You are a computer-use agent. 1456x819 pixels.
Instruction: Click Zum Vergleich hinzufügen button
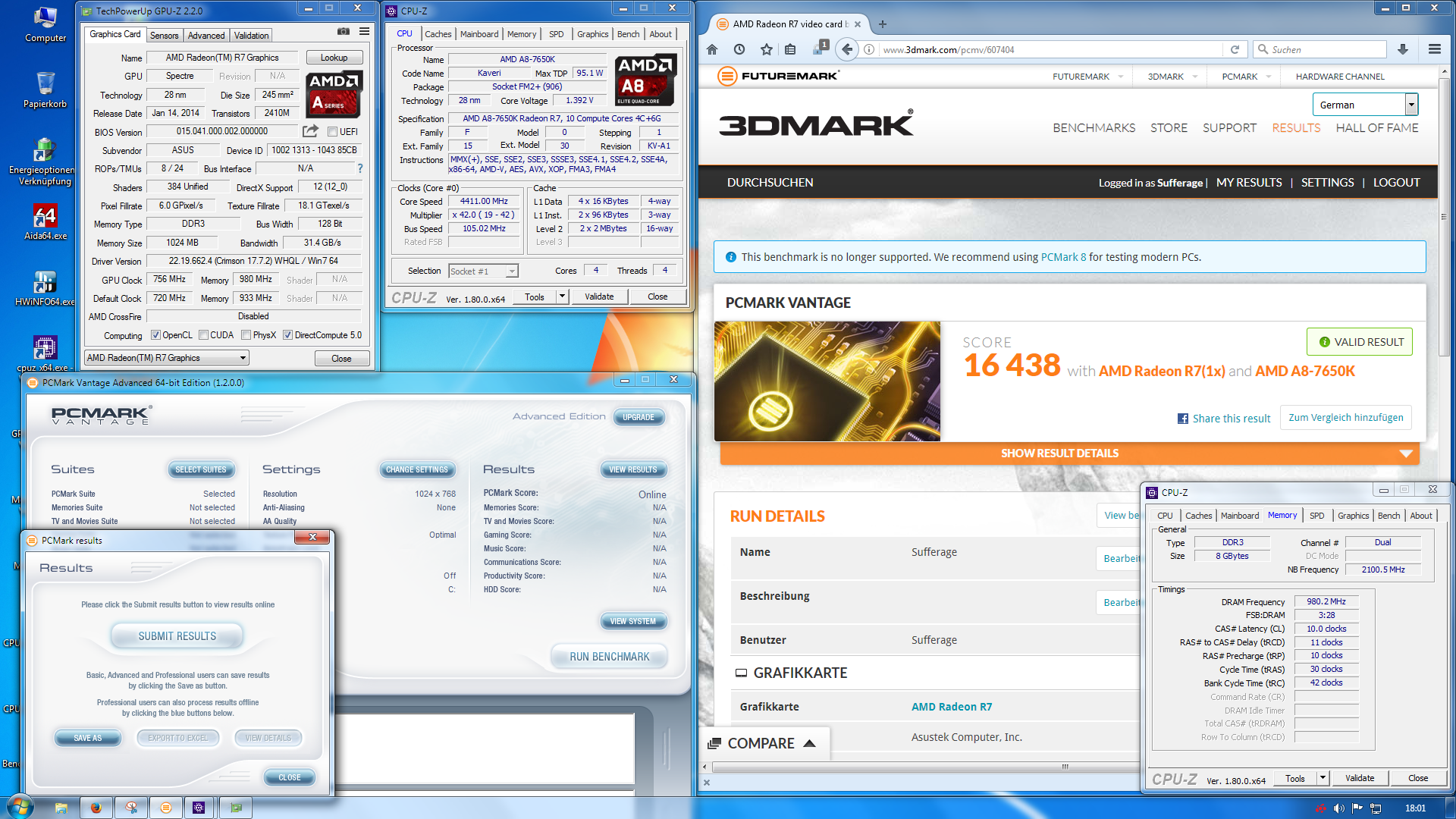(x=1345, y=418)
